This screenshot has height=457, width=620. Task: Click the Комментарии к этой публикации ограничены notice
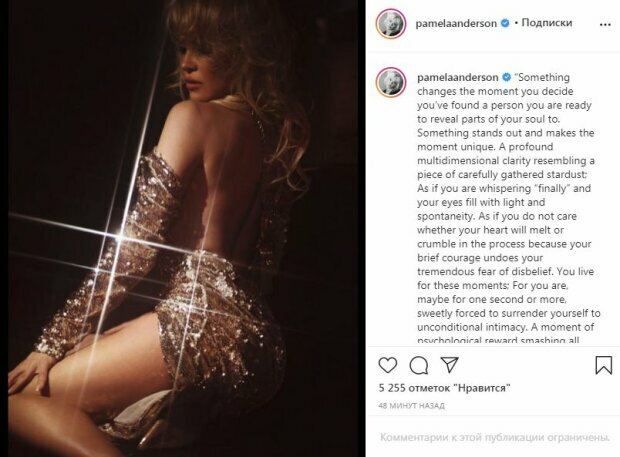click(495, 437)
